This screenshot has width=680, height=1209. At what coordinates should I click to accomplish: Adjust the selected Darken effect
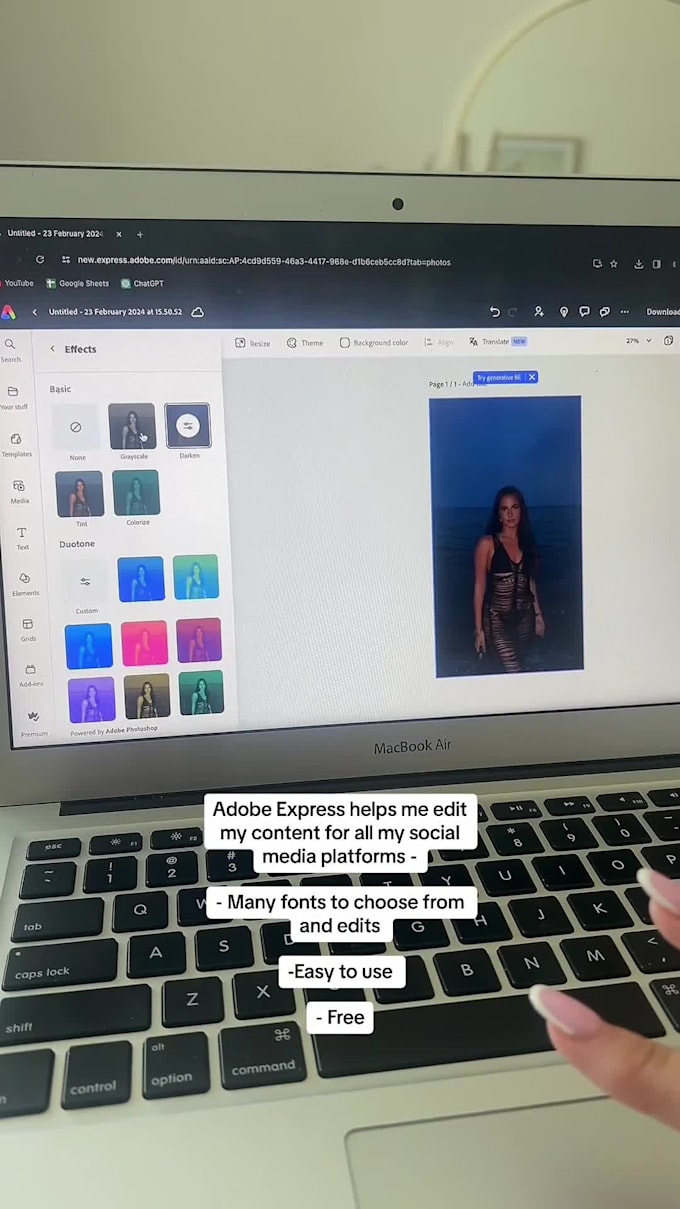tap(187, 426)
